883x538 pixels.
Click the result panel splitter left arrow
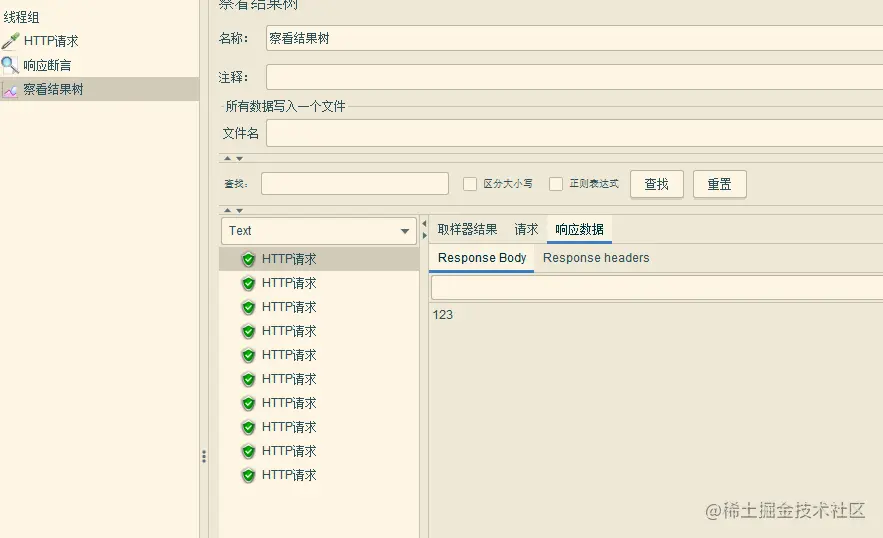point(424,224)
